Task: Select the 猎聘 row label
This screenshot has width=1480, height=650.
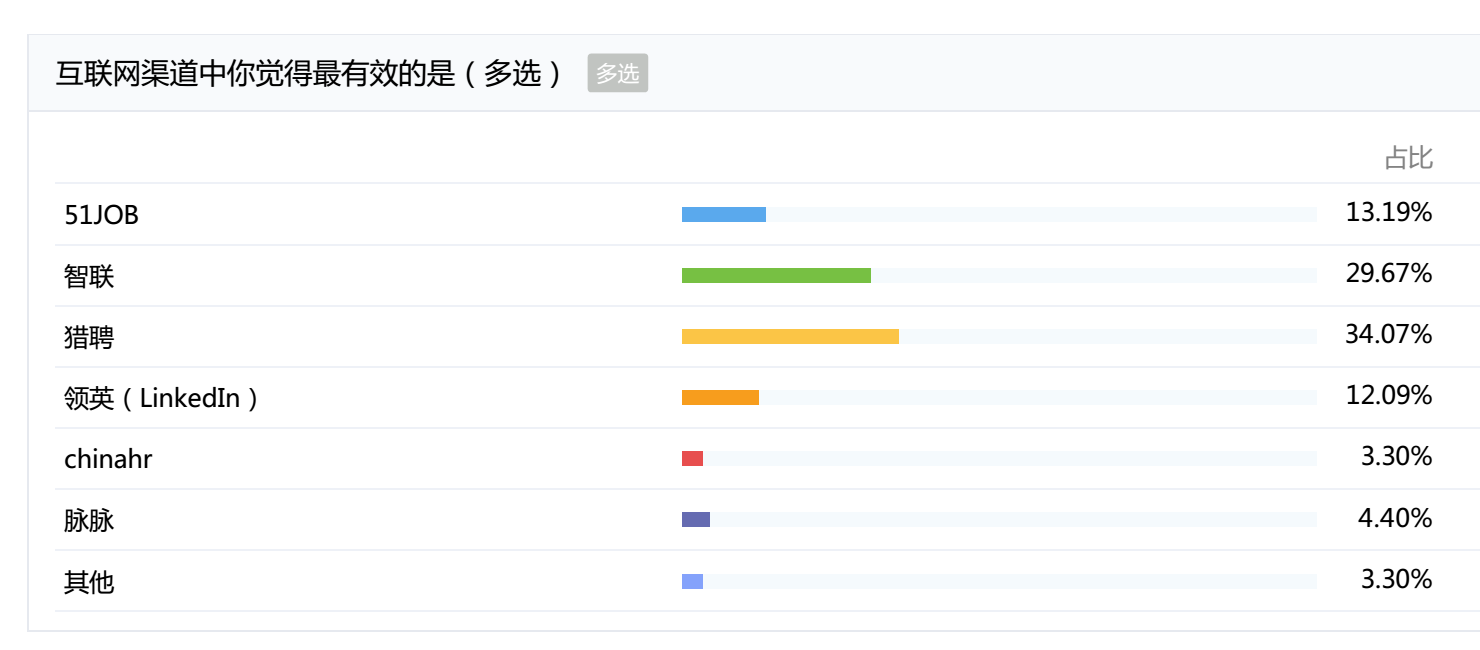Action: point(89,336)
